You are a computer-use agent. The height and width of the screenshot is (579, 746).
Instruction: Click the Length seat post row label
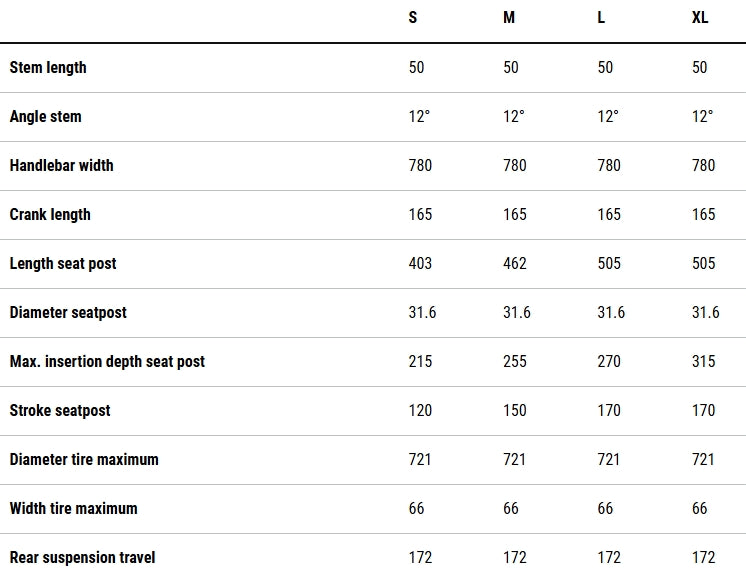click(x=63, y=263)
